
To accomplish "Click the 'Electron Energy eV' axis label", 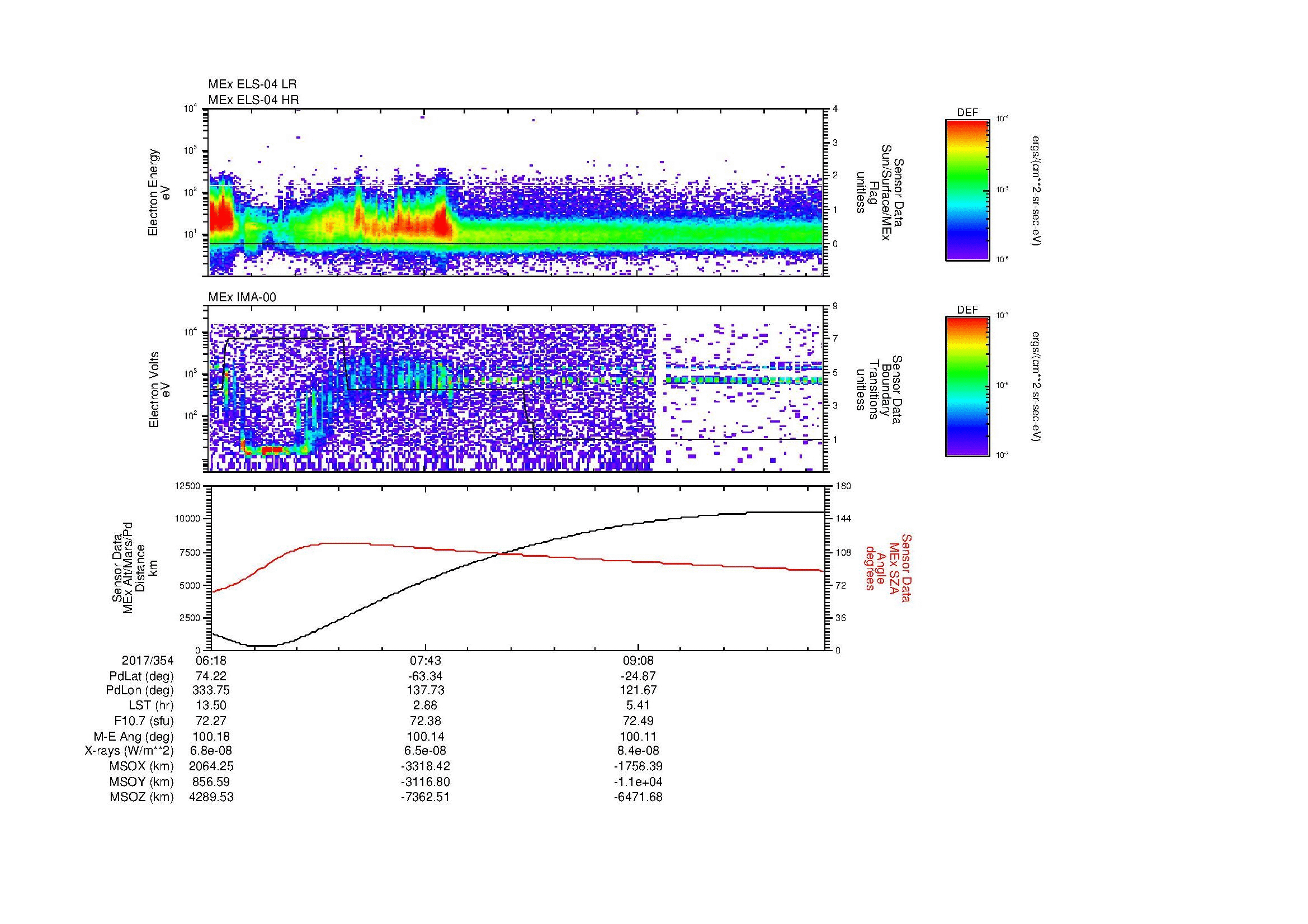I will pyautogui.click(x=159, y=192).
